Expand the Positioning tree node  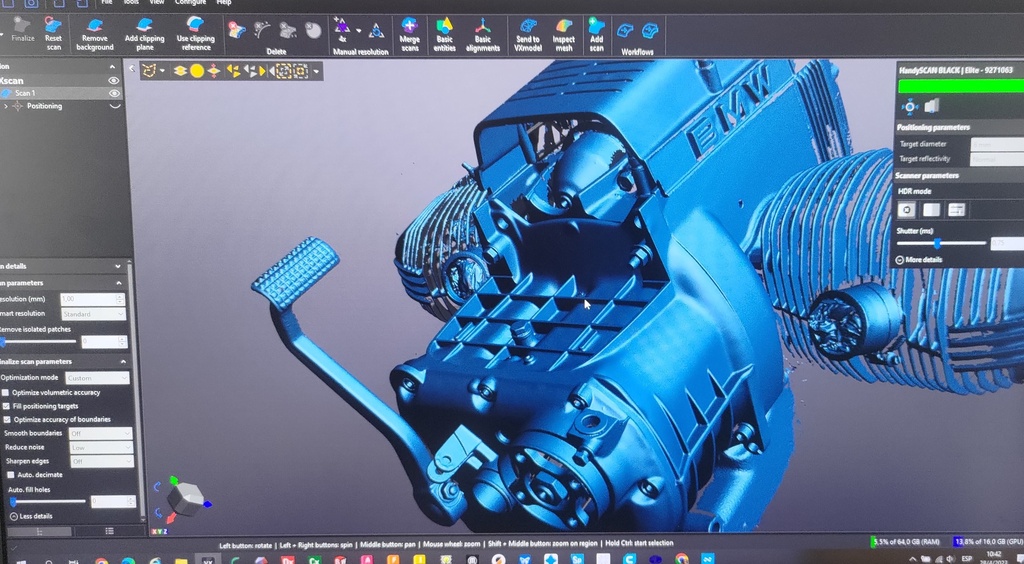point(6,106)
